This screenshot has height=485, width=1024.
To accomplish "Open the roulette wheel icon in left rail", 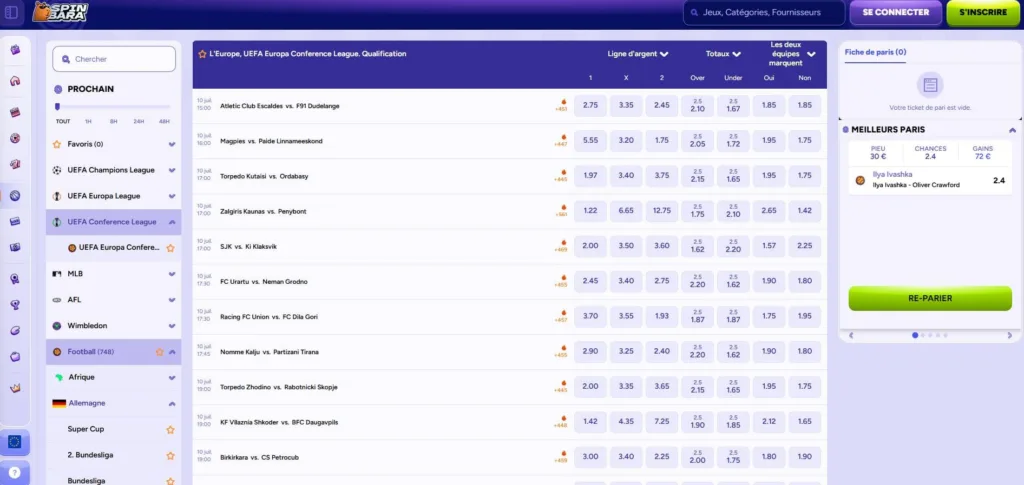I will 15,138.
